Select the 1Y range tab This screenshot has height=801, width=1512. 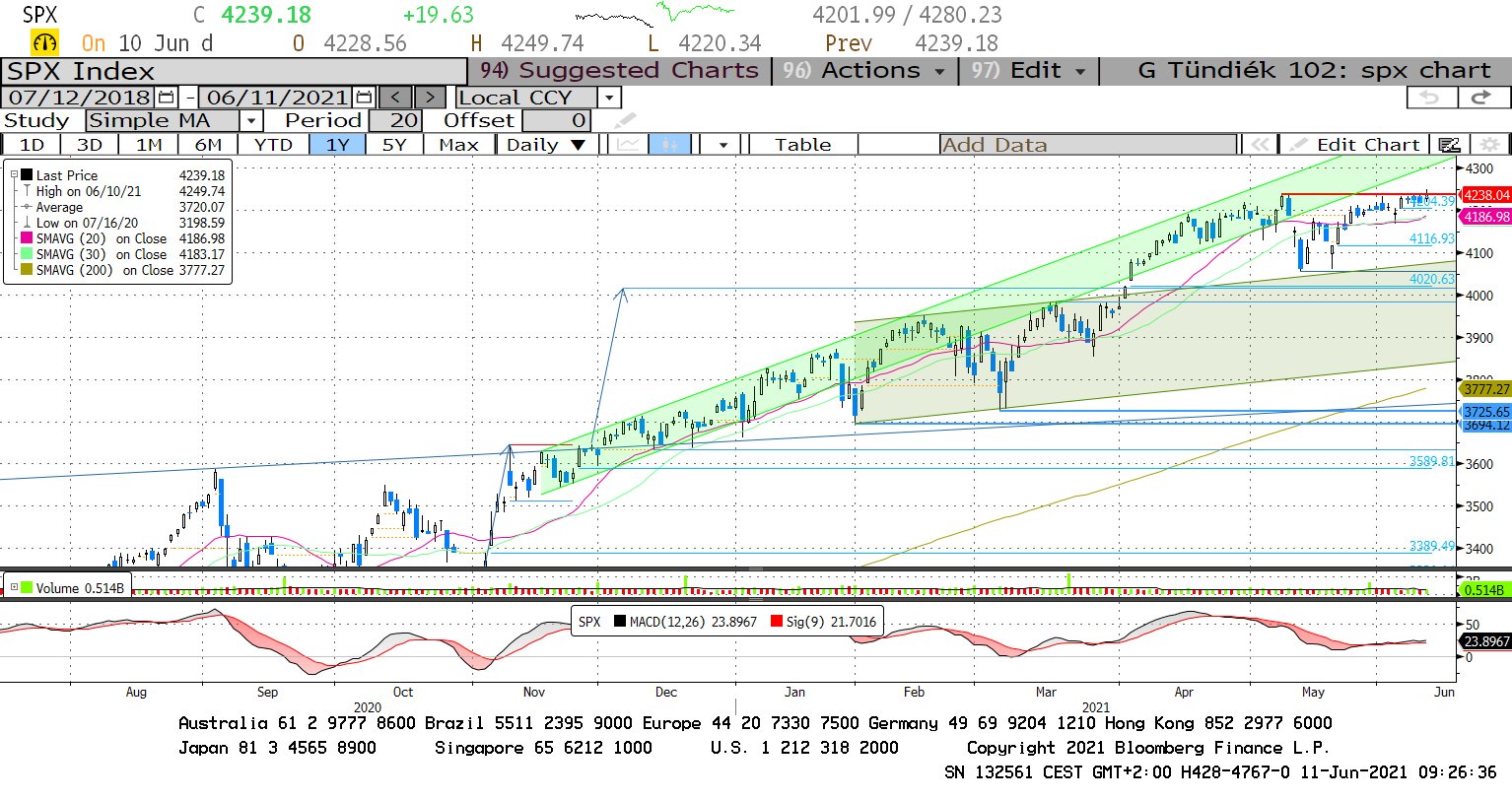(x=338, y=145)
